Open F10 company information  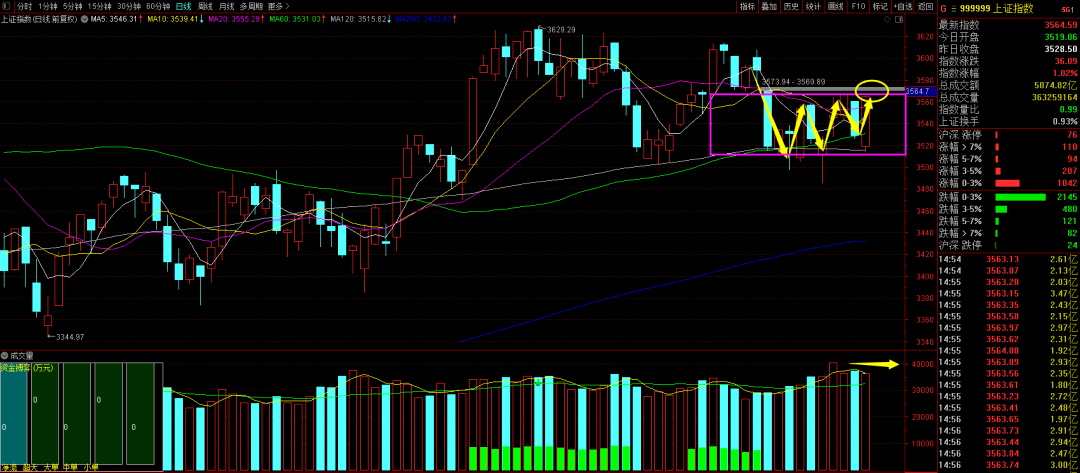tap(858, 6)
